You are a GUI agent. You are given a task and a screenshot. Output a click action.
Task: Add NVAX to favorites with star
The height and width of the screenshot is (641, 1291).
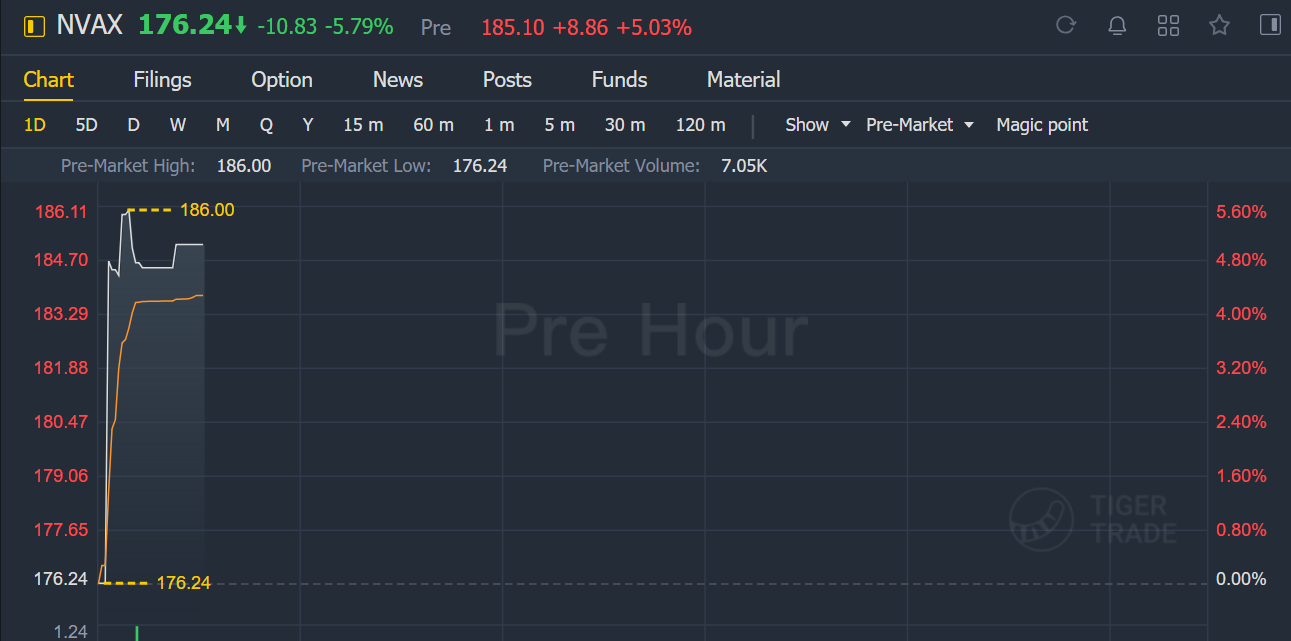(1219, 25)
